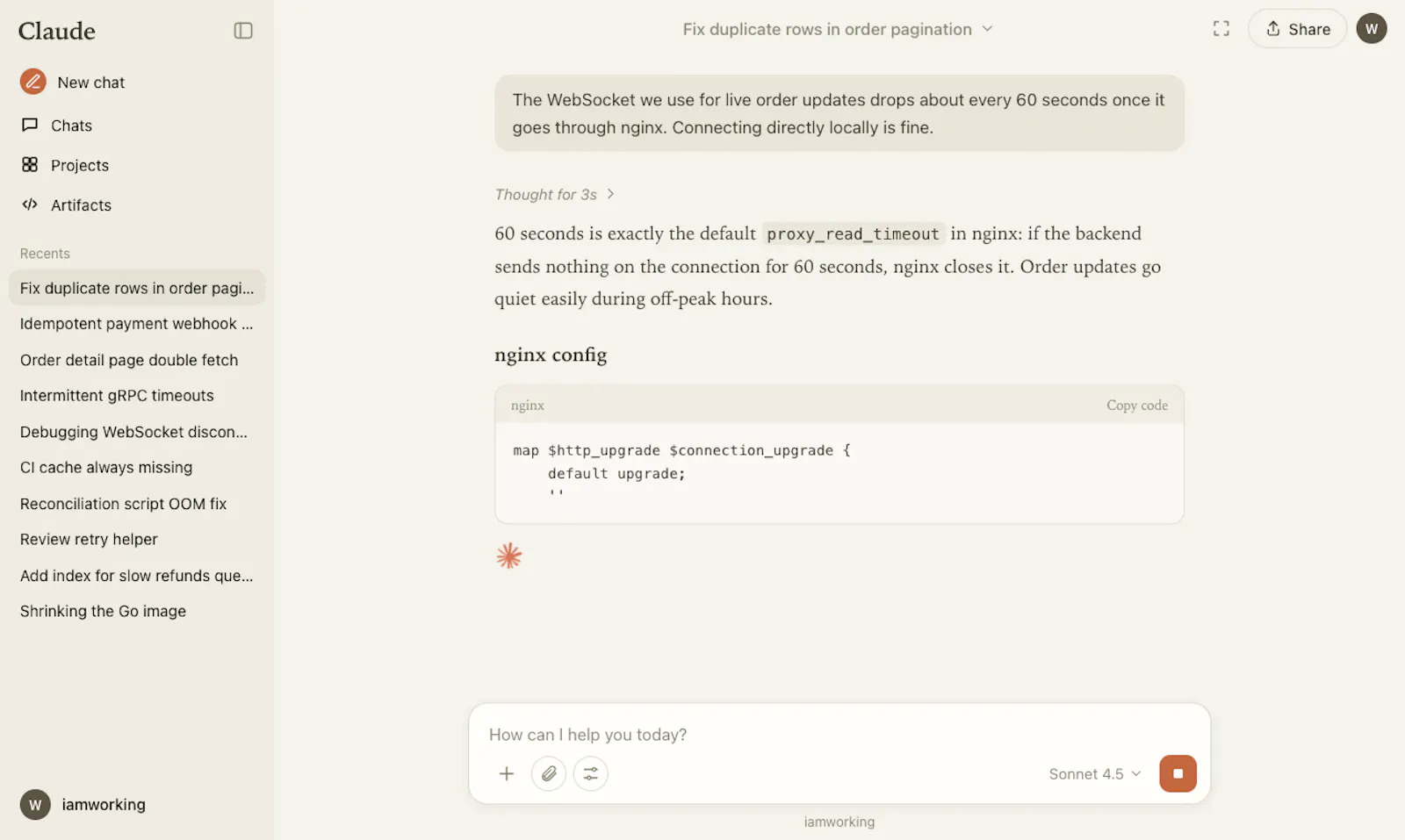Image resolution: width=1405 pixels, height=840 pixels.
Task: Open the Sonnet 4.5 model selector
Action: pyautogui.click(x=1095, y=773)
